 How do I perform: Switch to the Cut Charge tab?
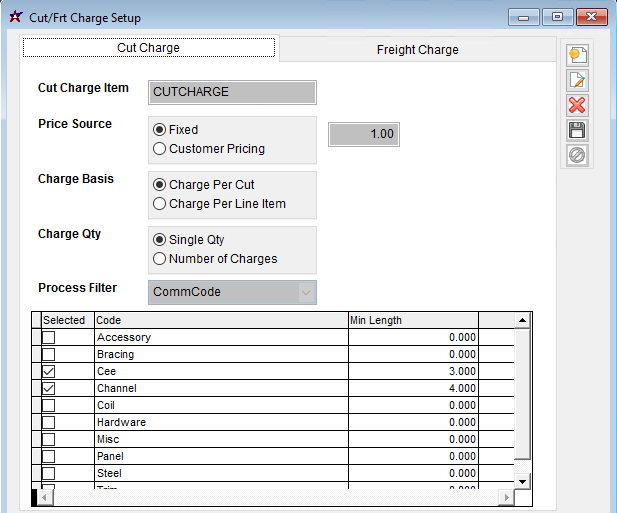click(149, 48)
